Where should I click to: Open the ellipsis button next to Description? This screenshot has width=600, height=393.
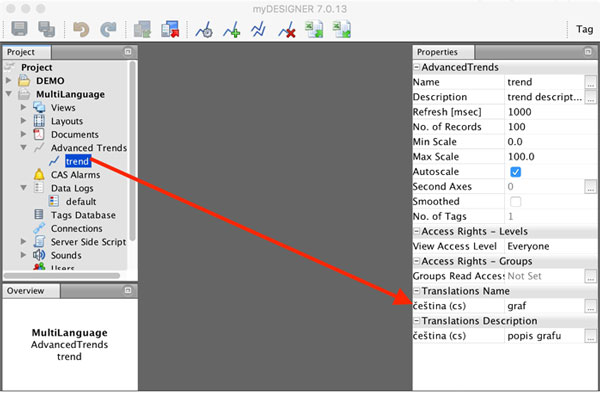[x=590, y=97]
